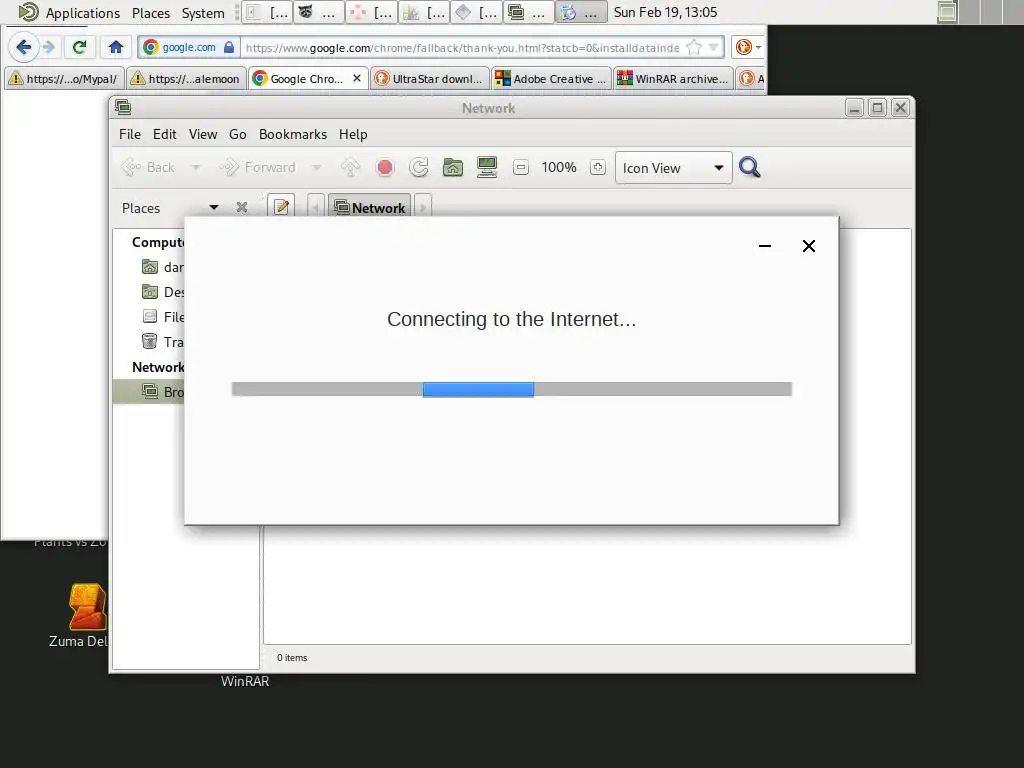Select the home folder sidebar entry
This screenshot has height=768, width=1024.
click(150, 267)
